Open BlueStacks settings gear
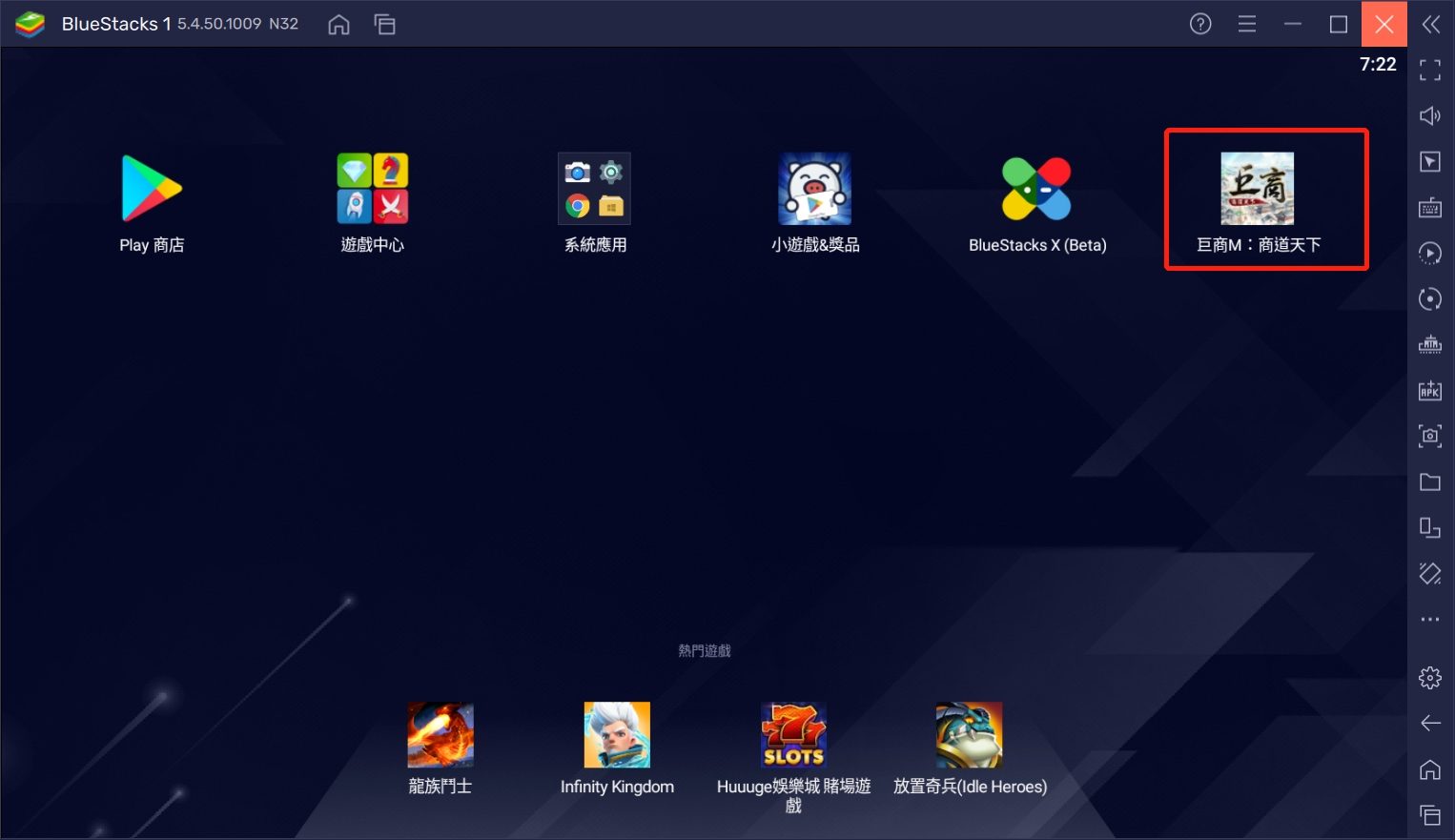 (x=1430, y=678)
